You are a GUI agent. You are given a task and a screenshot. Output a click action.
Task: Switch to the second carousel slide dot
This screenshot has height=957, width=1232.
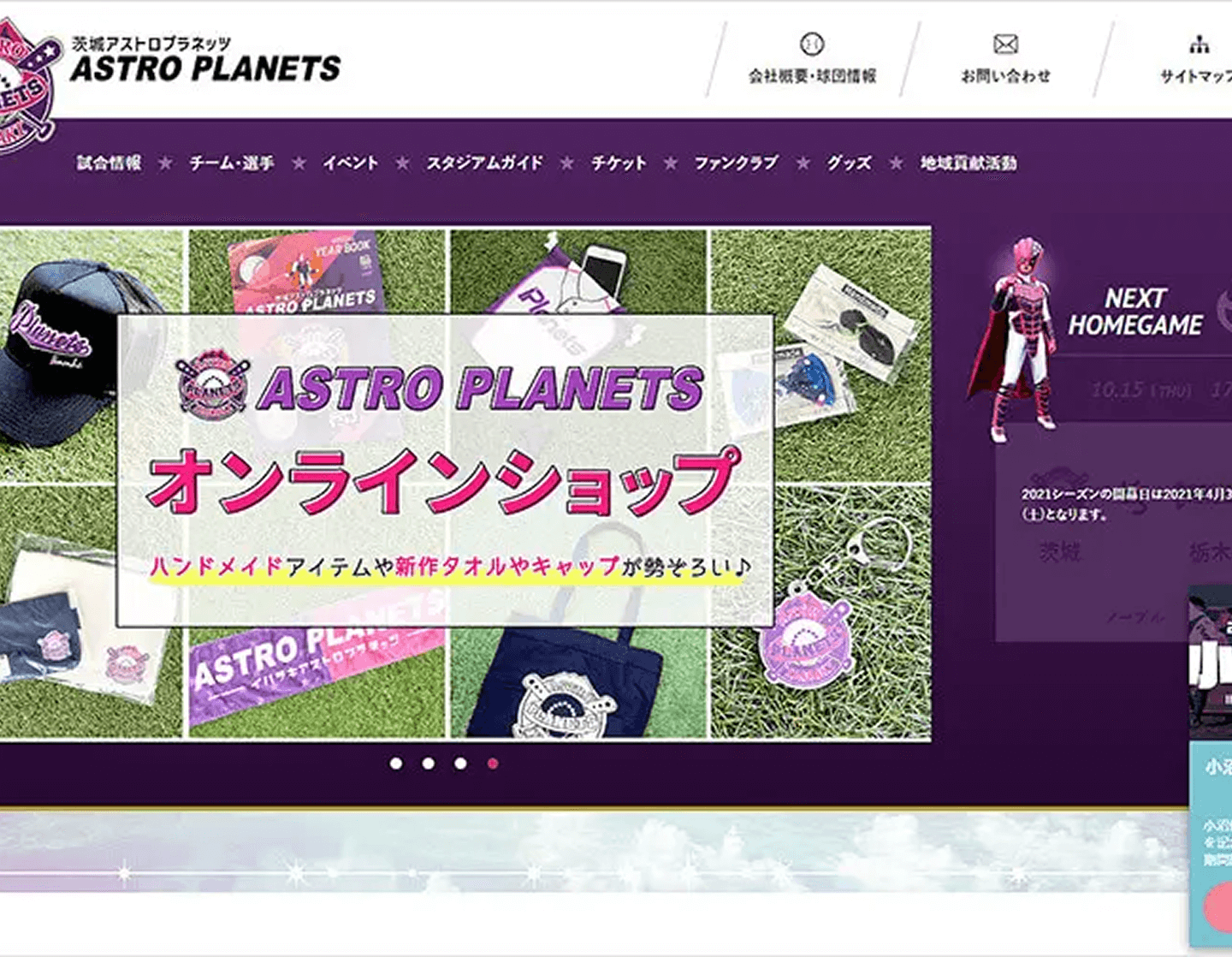(x=429, y=763)
